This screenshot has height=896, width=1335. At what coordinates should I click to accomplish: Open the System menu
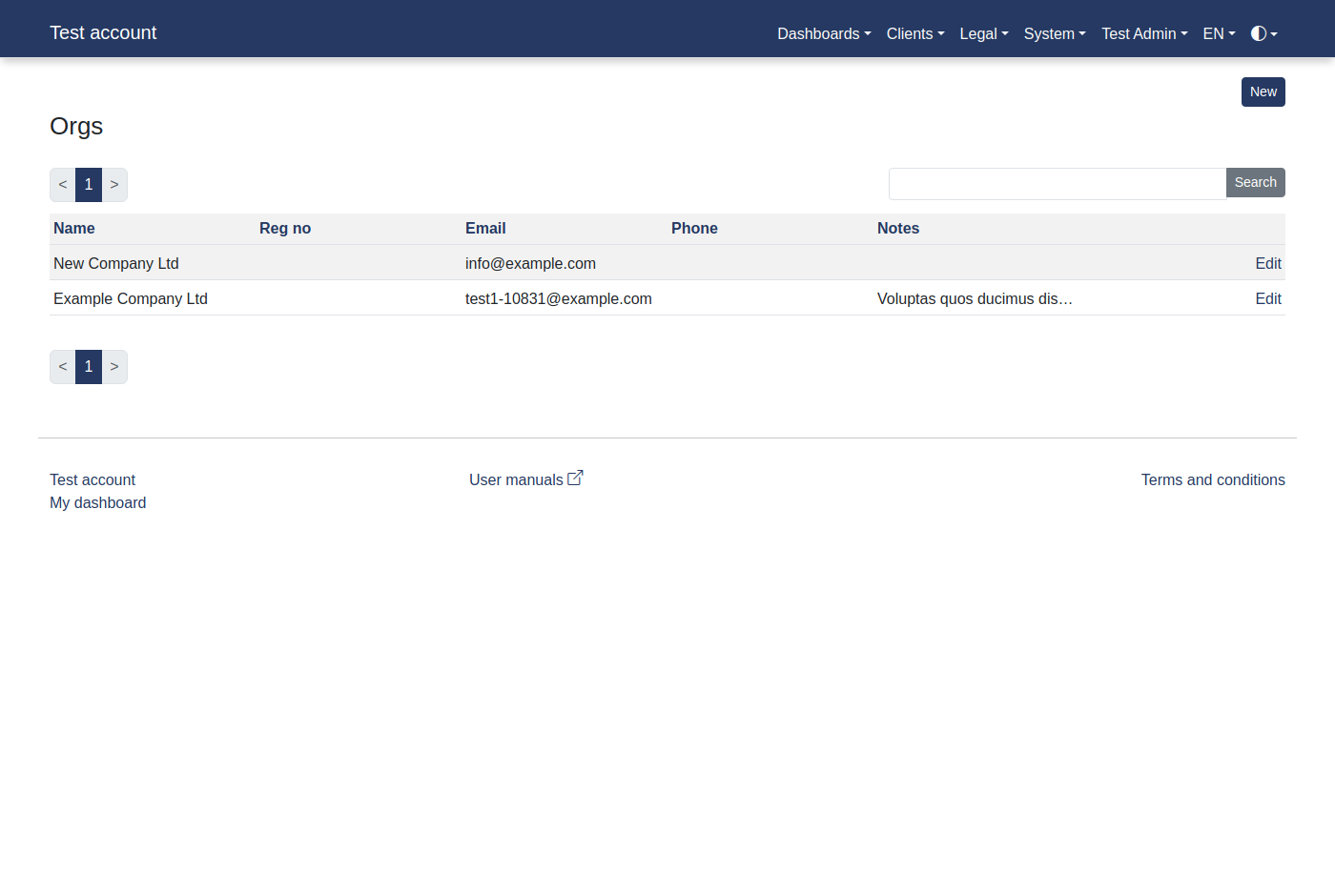point(1054,33)
